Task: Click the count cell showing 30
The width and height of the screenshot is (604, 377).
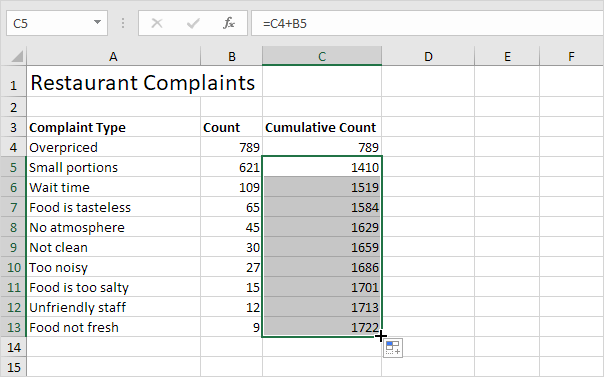Action: [x=232, y=247]
